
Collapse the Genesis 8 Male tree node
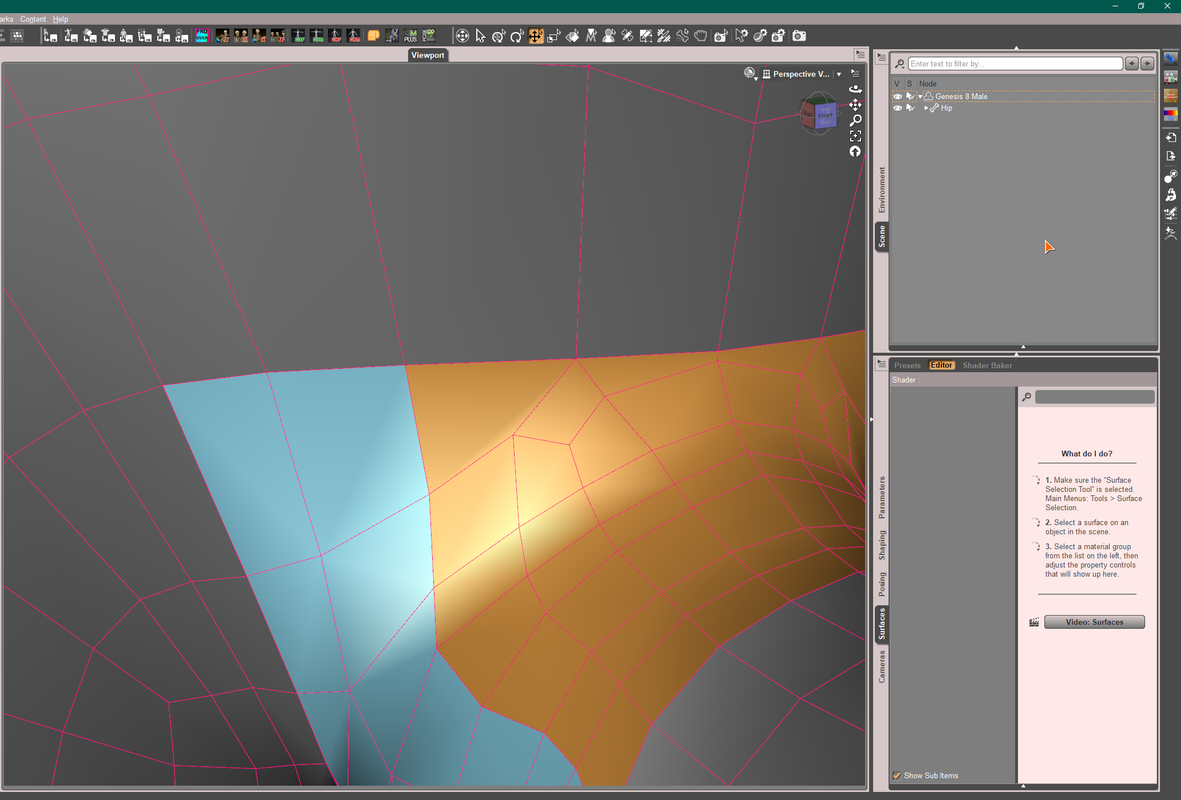[x=920, y=96]
